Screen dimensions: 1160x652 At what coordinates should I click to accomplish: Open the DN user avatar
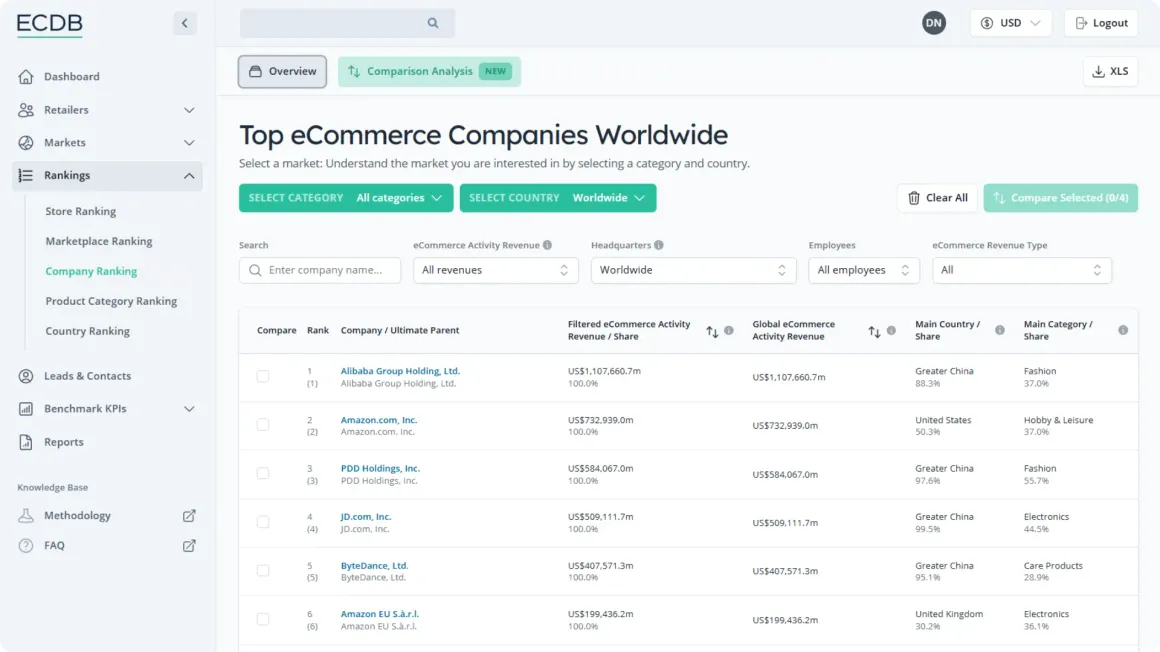tap(934, 23)
